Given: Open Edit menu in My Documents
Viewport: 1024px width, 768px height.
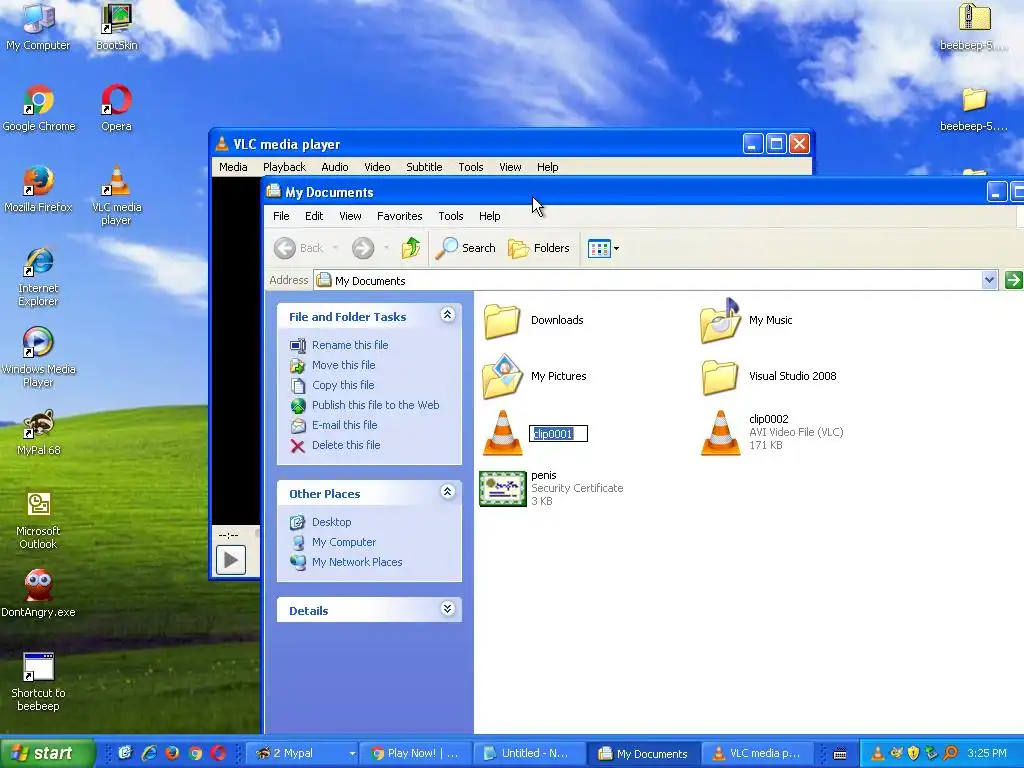Looking at the screenshot, I should pos(313,216).
